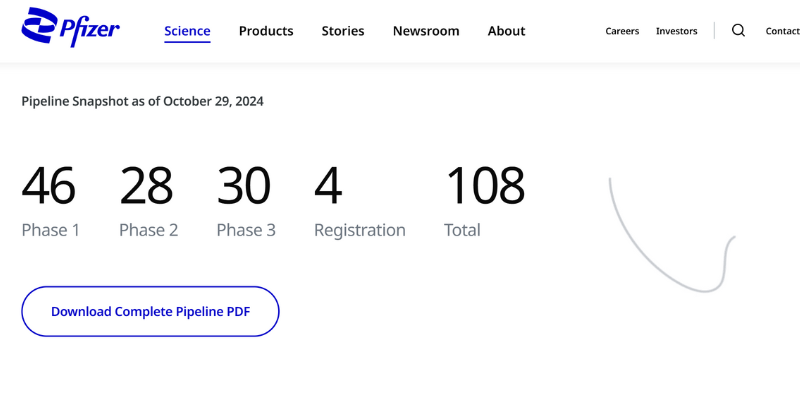The height and width of the screenshot is (400, 800).
Task: Visit the Careers link
Action: [622, 31]
